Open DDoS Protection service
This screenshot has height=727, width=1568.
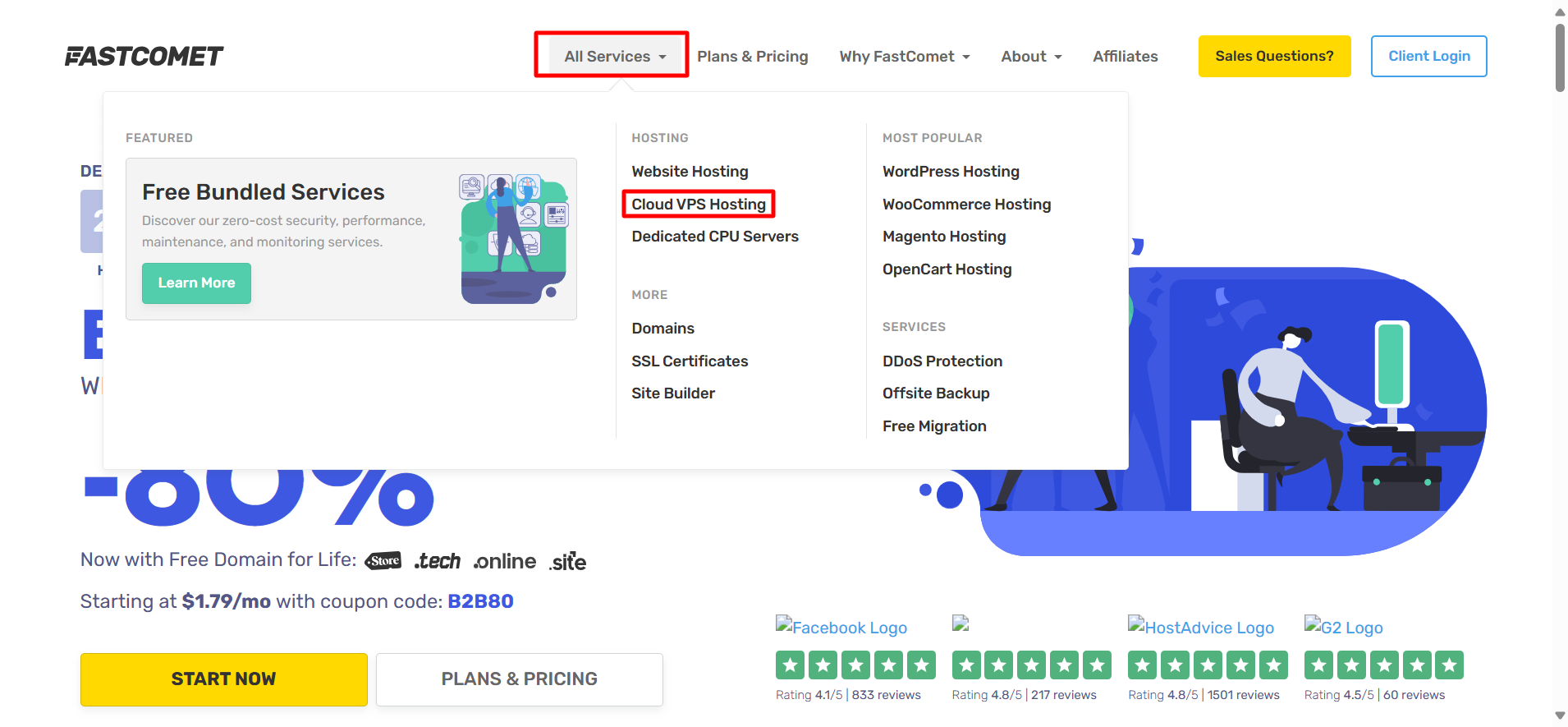pos(942,361)
